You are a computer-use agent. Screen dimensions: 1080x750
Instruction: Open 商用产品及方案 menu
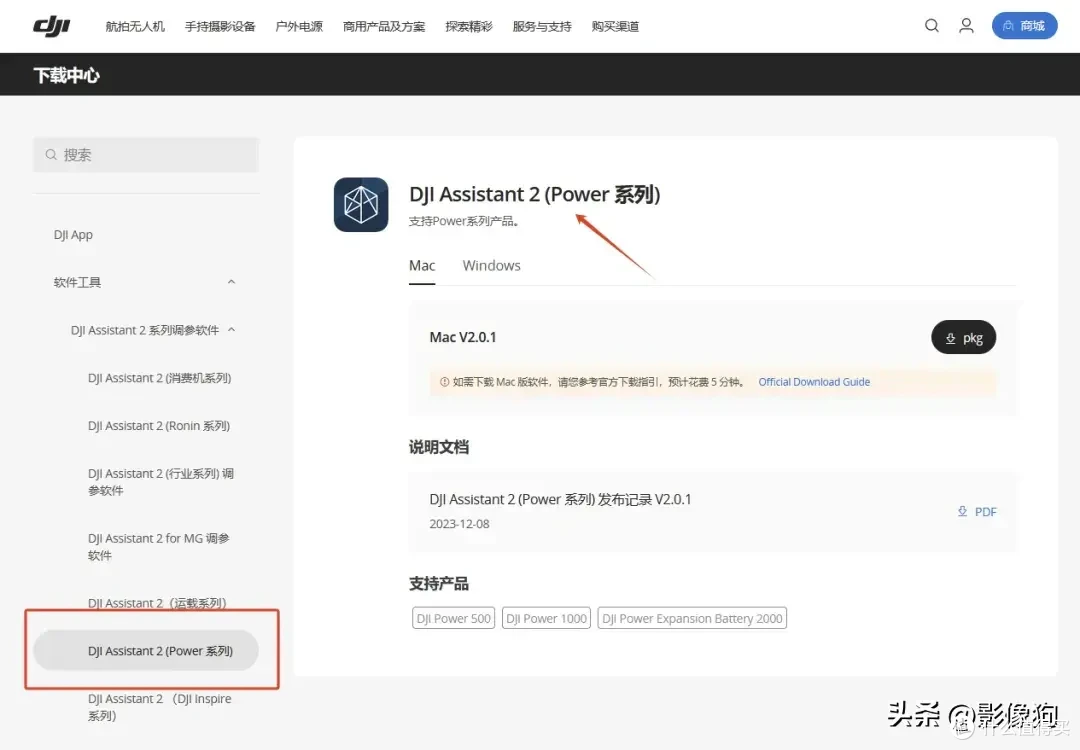pyautogui.click(x=384, y=26)
